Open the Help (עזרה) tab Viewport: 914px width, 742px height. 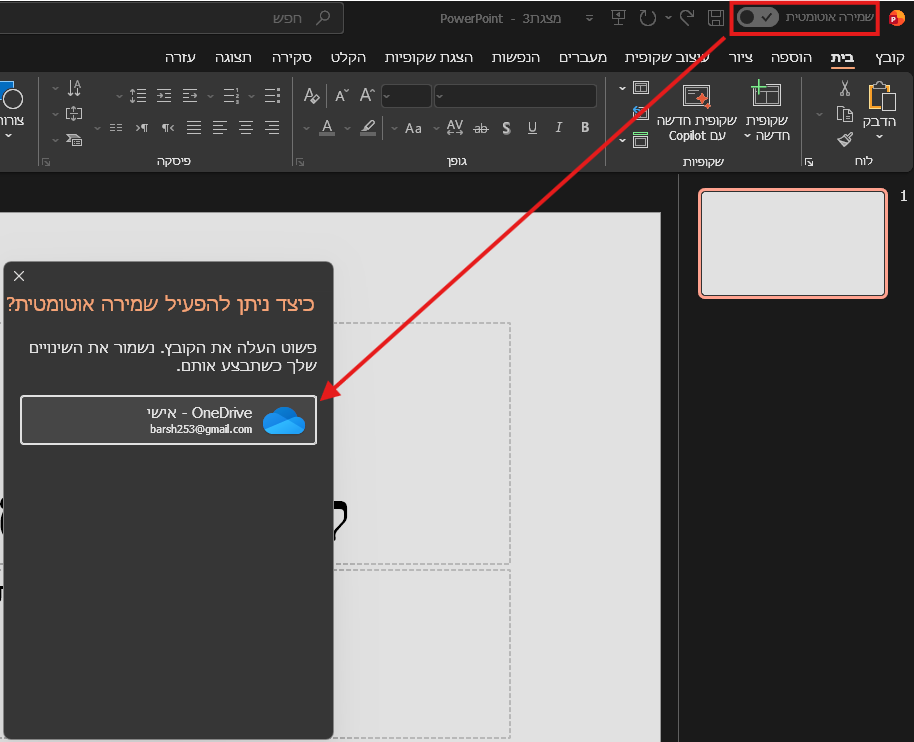click(180, 57)
